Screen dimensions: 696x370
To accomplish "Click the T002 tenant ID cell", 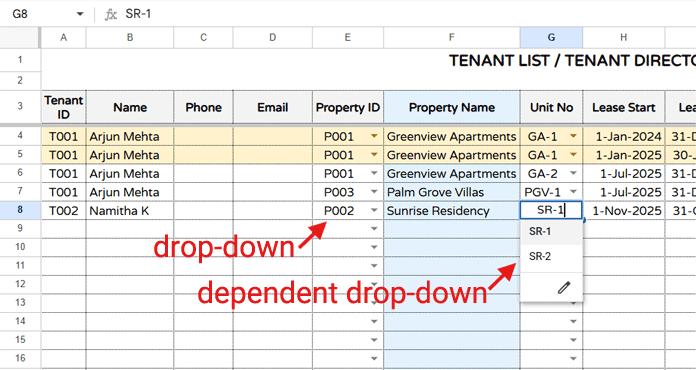I will [63, 211].
